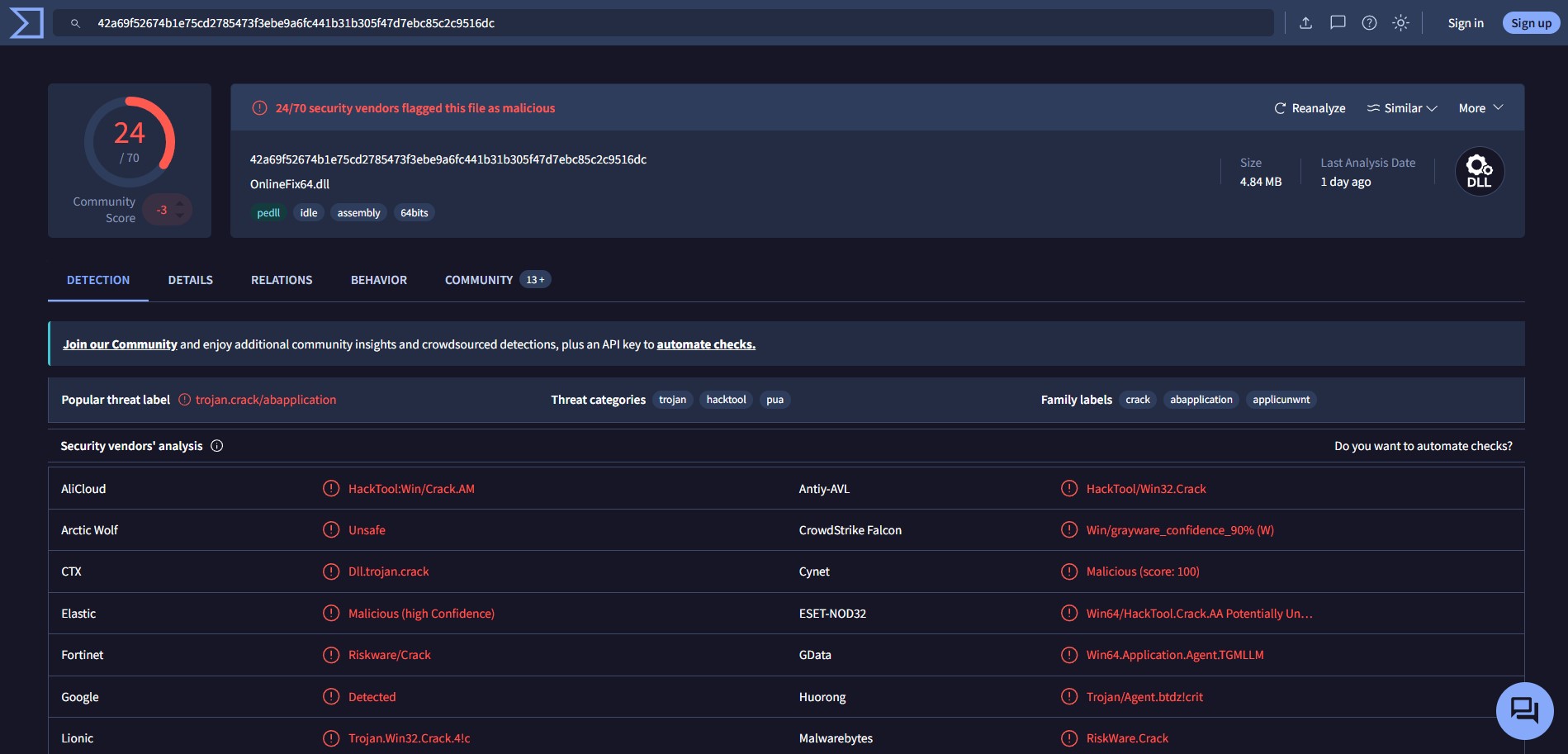
Task: Click the Sign up button
Action: click(x=1531, y=23)
